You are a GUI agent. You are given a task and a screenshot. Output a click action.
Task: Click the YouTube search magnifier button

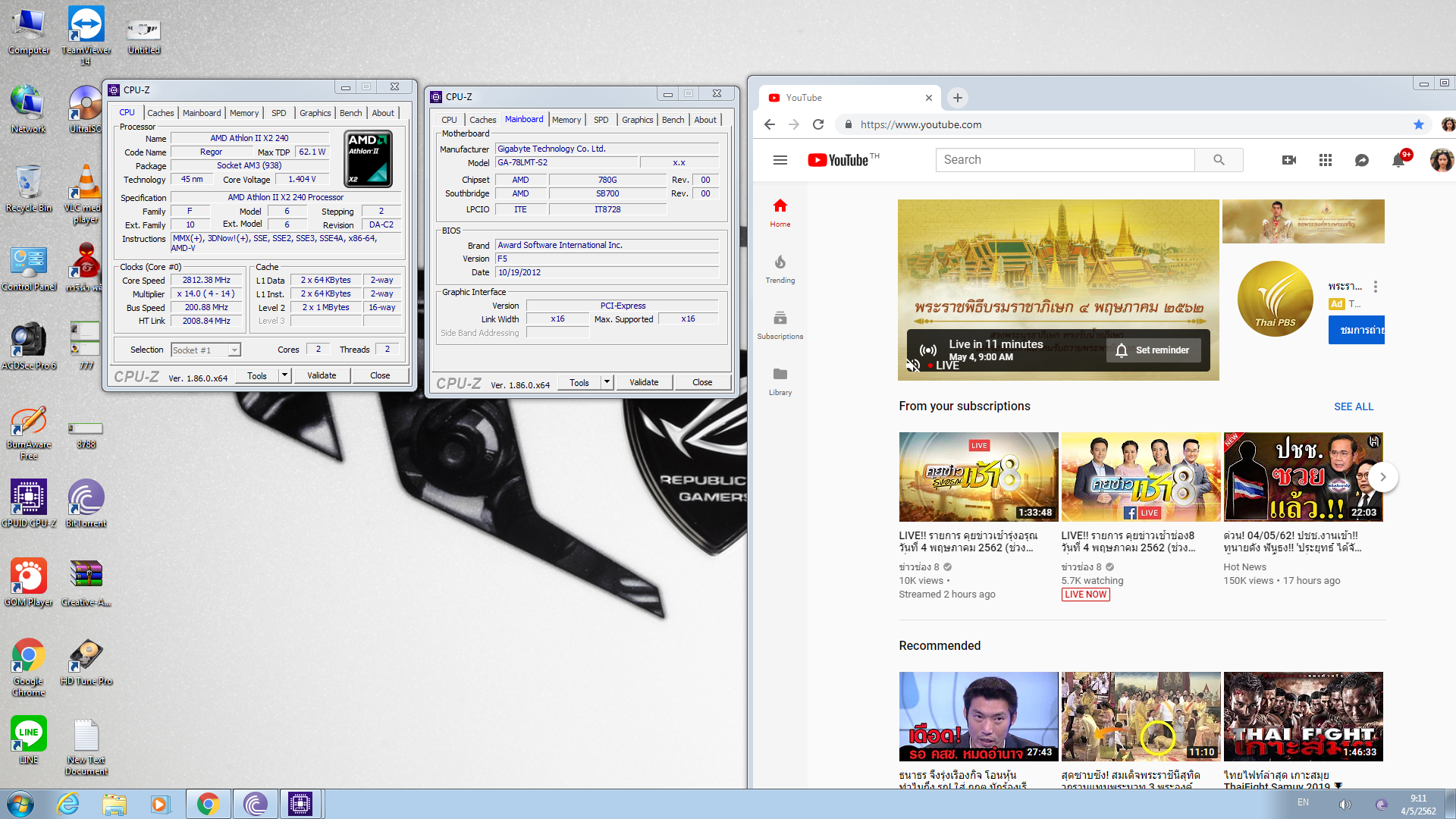pyautogui.click(x=1219, y=160)
